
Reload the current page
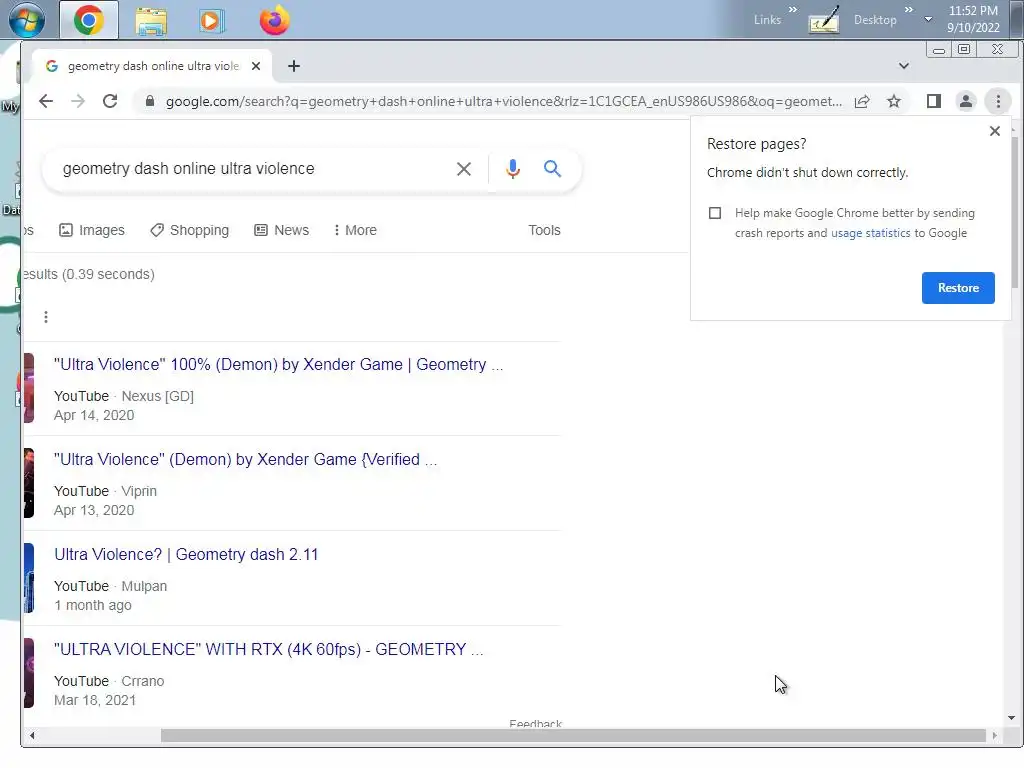click(x=110, y=101)
